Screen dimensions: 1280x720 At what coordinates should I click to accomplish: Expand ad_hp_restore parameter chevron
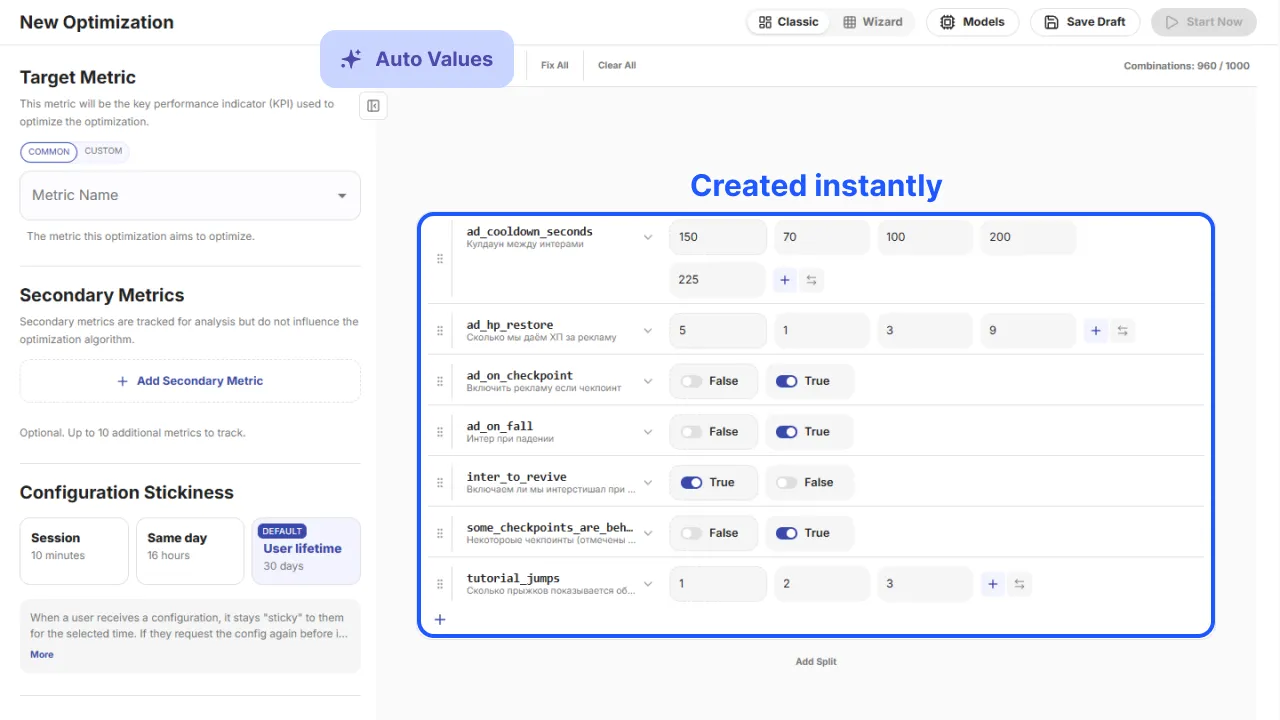(648, 330)
